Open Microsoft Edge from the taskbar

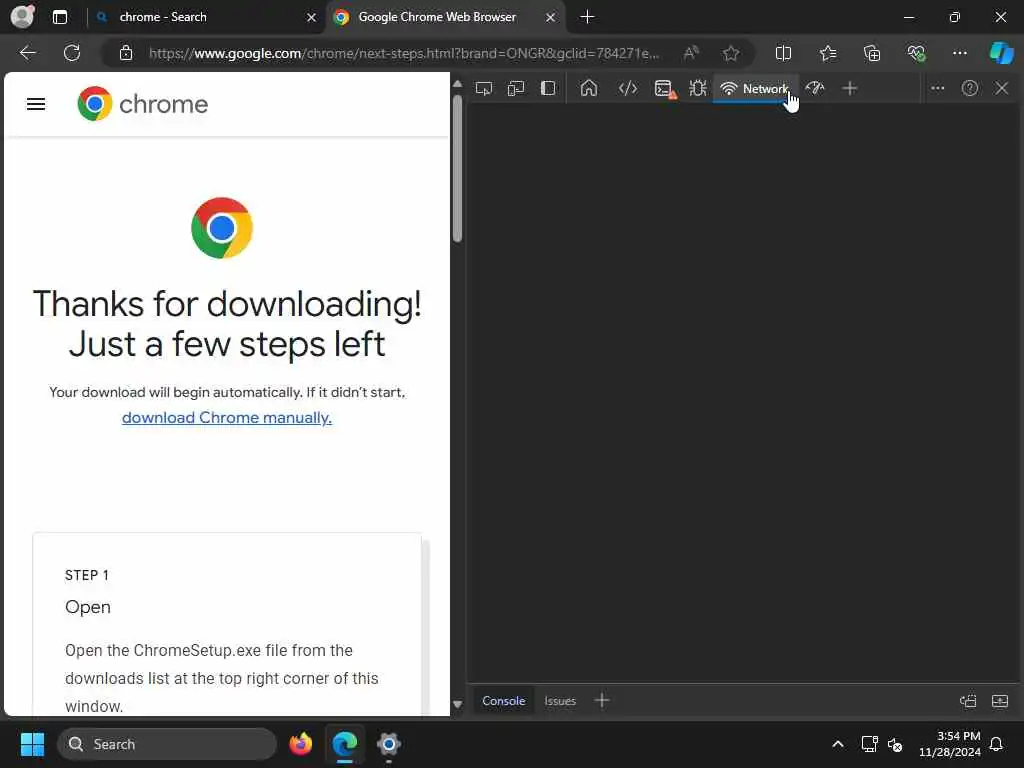[x=345, y=744]
